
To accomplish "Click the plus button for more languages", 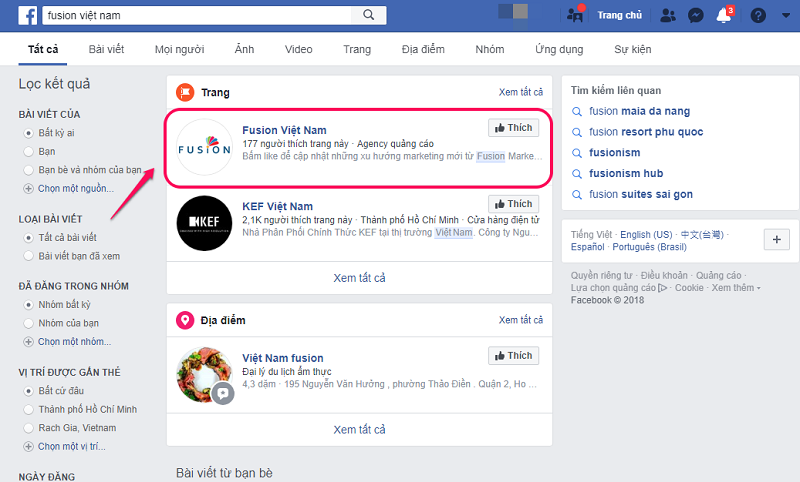I will tap(777, 239).
